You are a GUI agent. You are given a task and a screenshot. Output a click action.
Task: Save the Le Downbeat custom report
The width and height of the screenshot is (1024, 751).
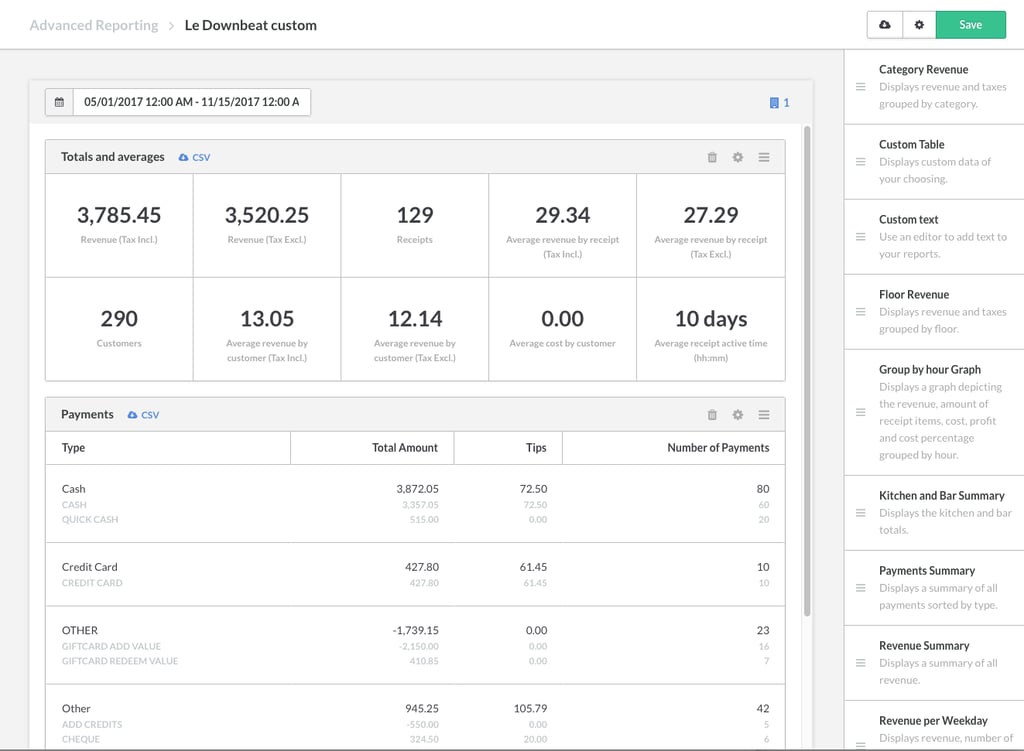pyautogui.click(x=970, y=25)
